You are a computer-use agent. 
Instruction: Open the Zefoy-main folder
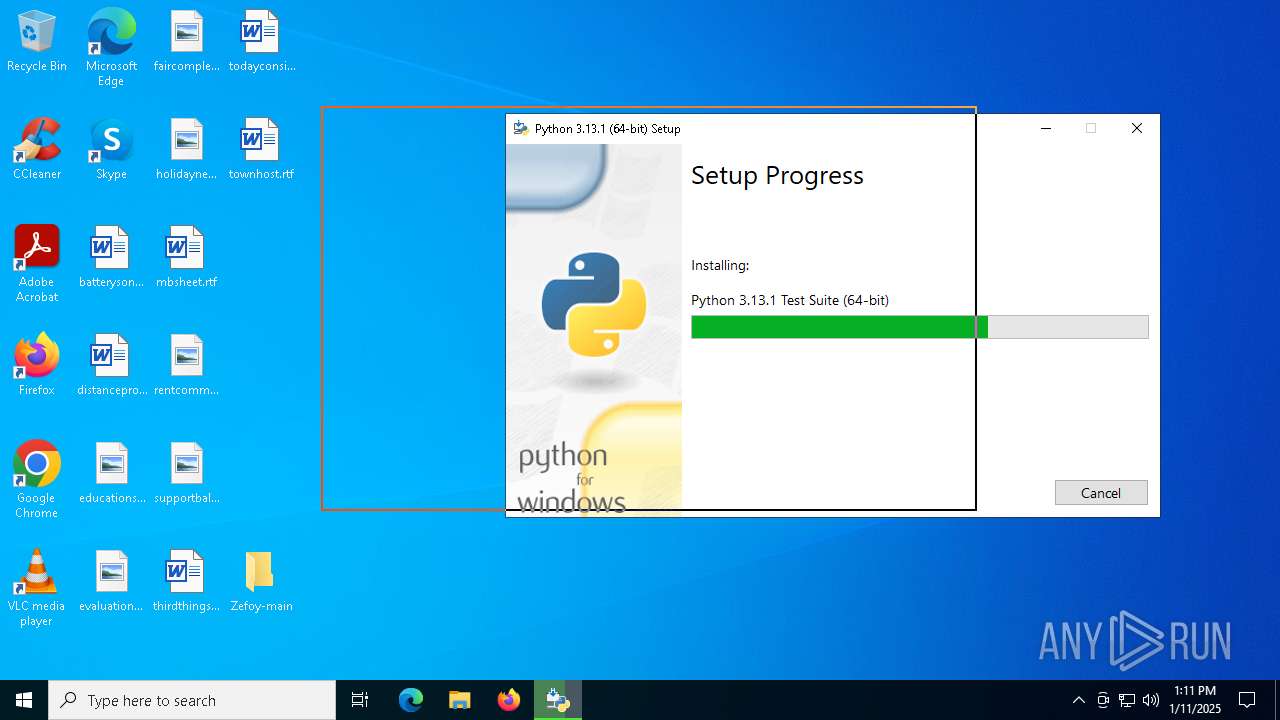pyautogui.click(x=261, y=582)
